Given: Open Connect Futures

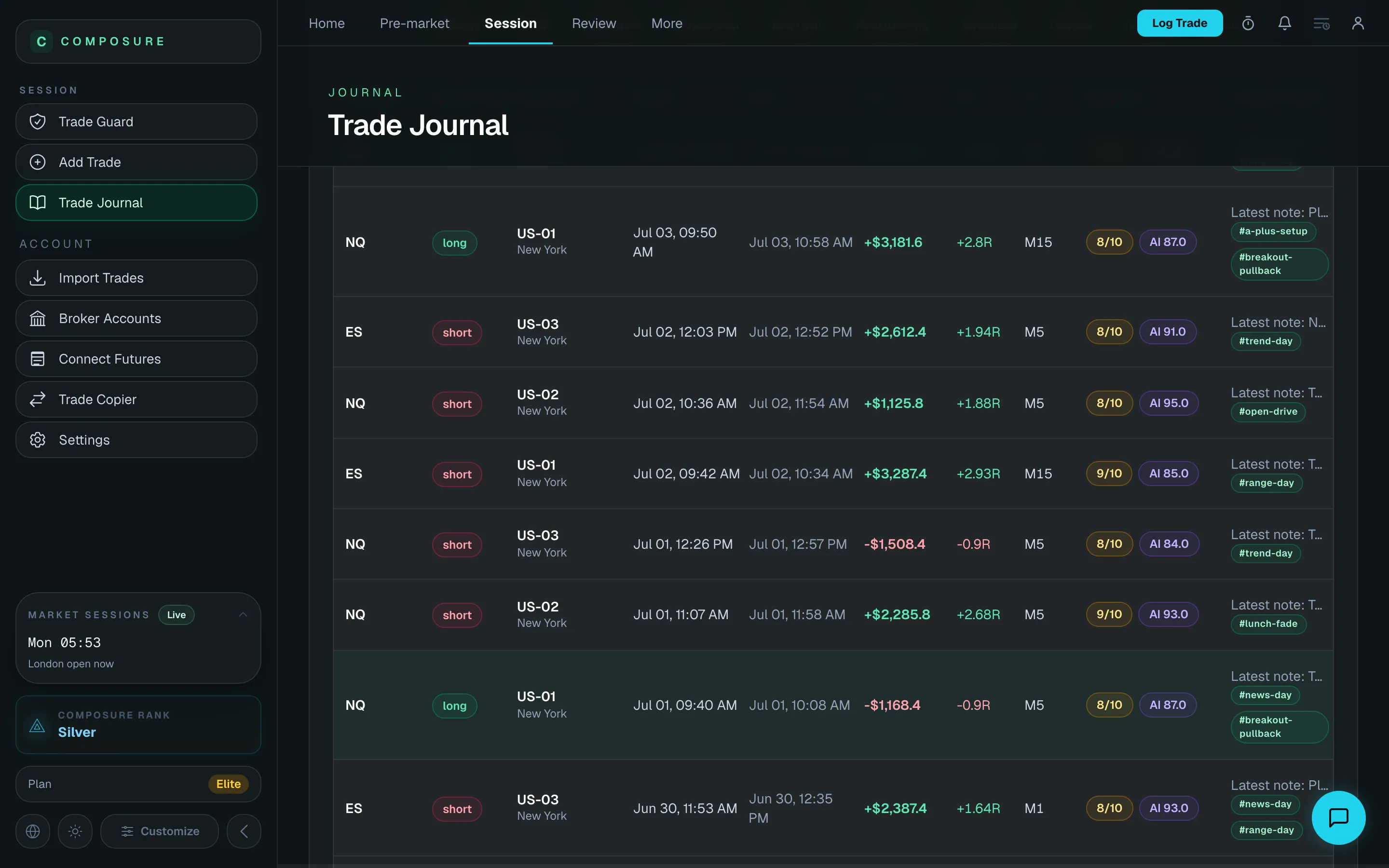Looking at the screenshot, I should click(136, 359).
